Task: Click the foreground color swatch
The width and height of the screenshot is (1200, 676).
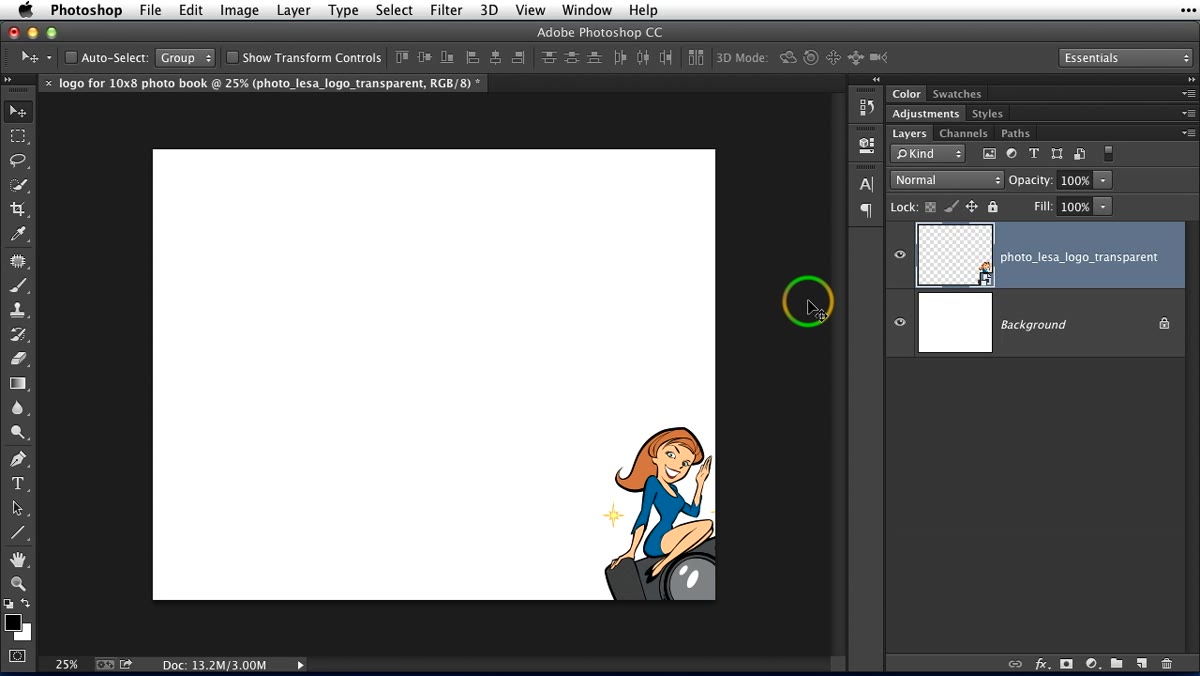Action: pos(12,623)
